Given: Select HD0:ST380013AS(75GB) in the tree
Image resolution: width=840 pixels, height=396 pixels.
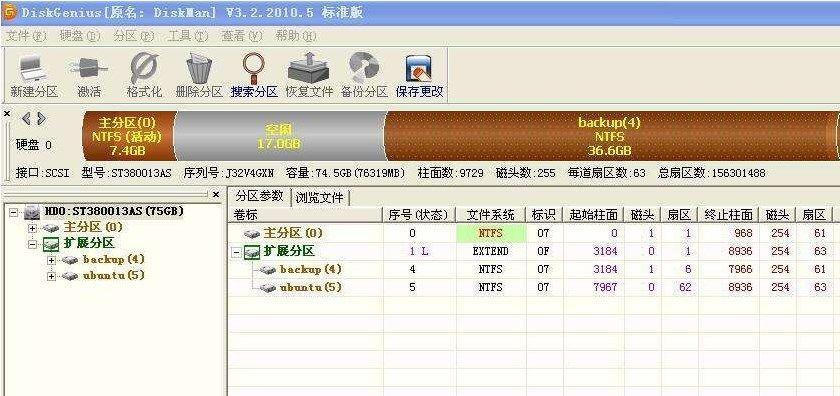Looking at the screenshot, I should click(x=114, y=212).
